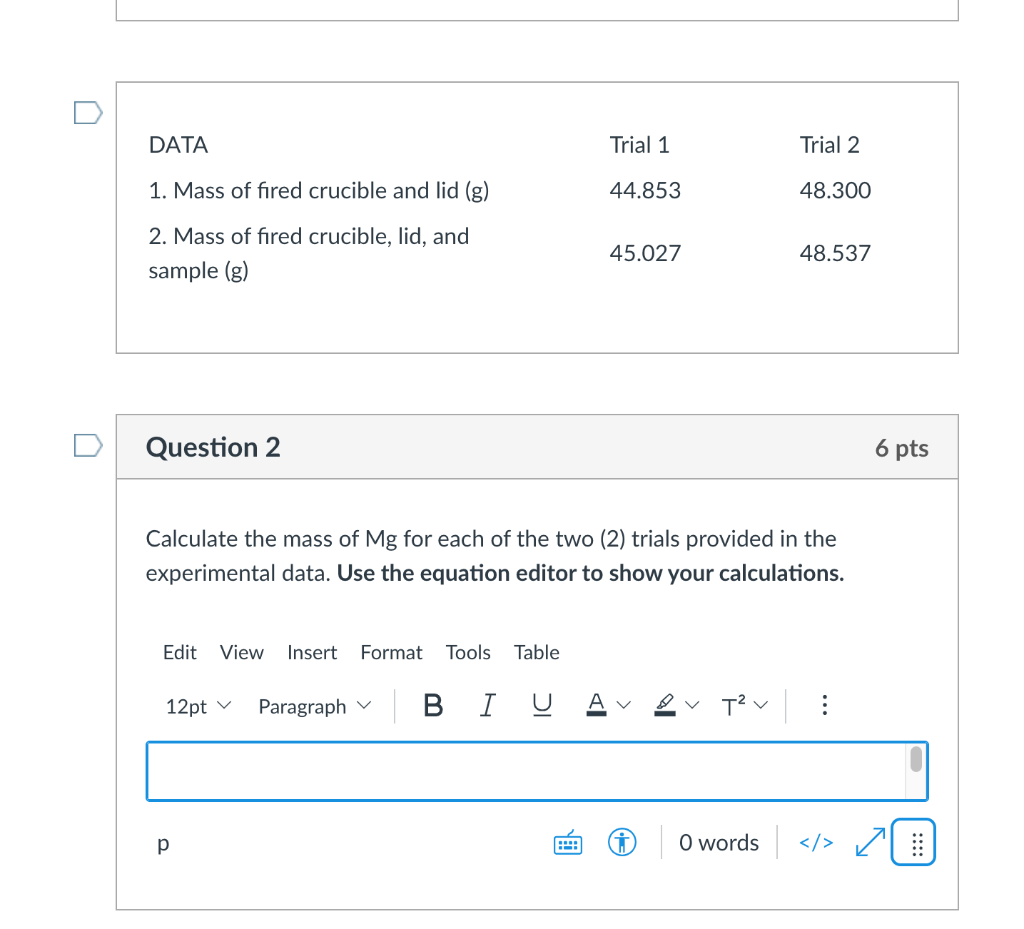
Task: Select the Trial 2 value 48.537
Action: point(835,253)
